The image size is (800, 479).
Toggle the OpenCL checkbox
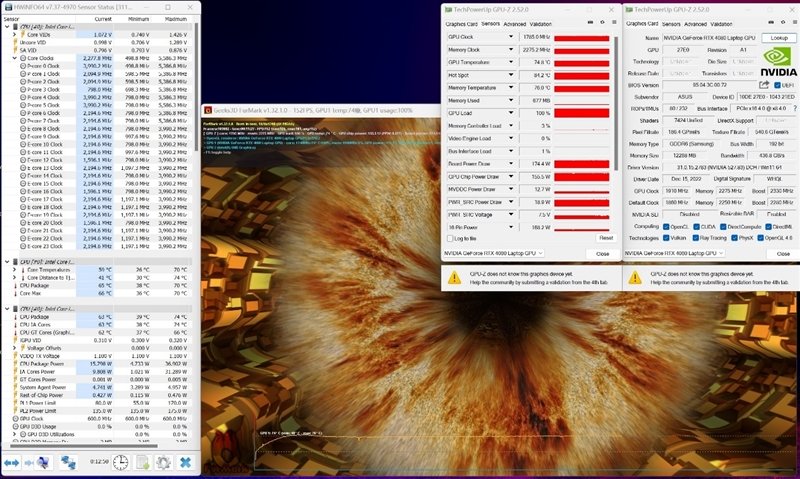pos(666,226)
